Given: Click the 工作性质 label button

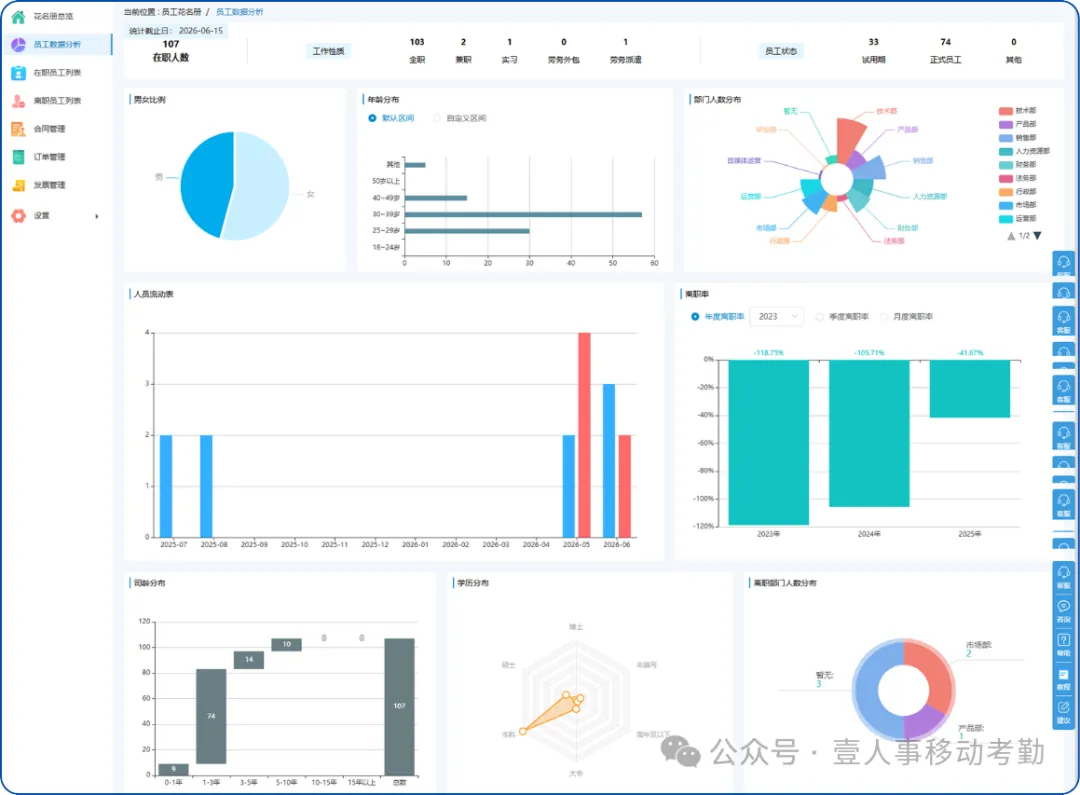Looking at the screenshot, I should [329, 51].
